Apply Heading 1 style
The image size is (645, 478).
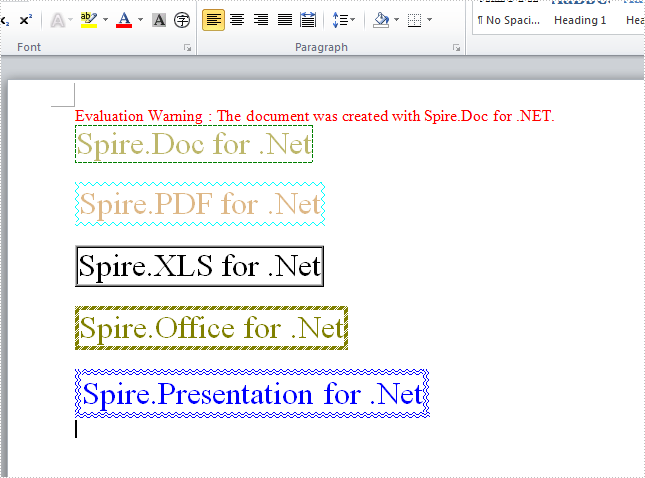pos(580,20)
